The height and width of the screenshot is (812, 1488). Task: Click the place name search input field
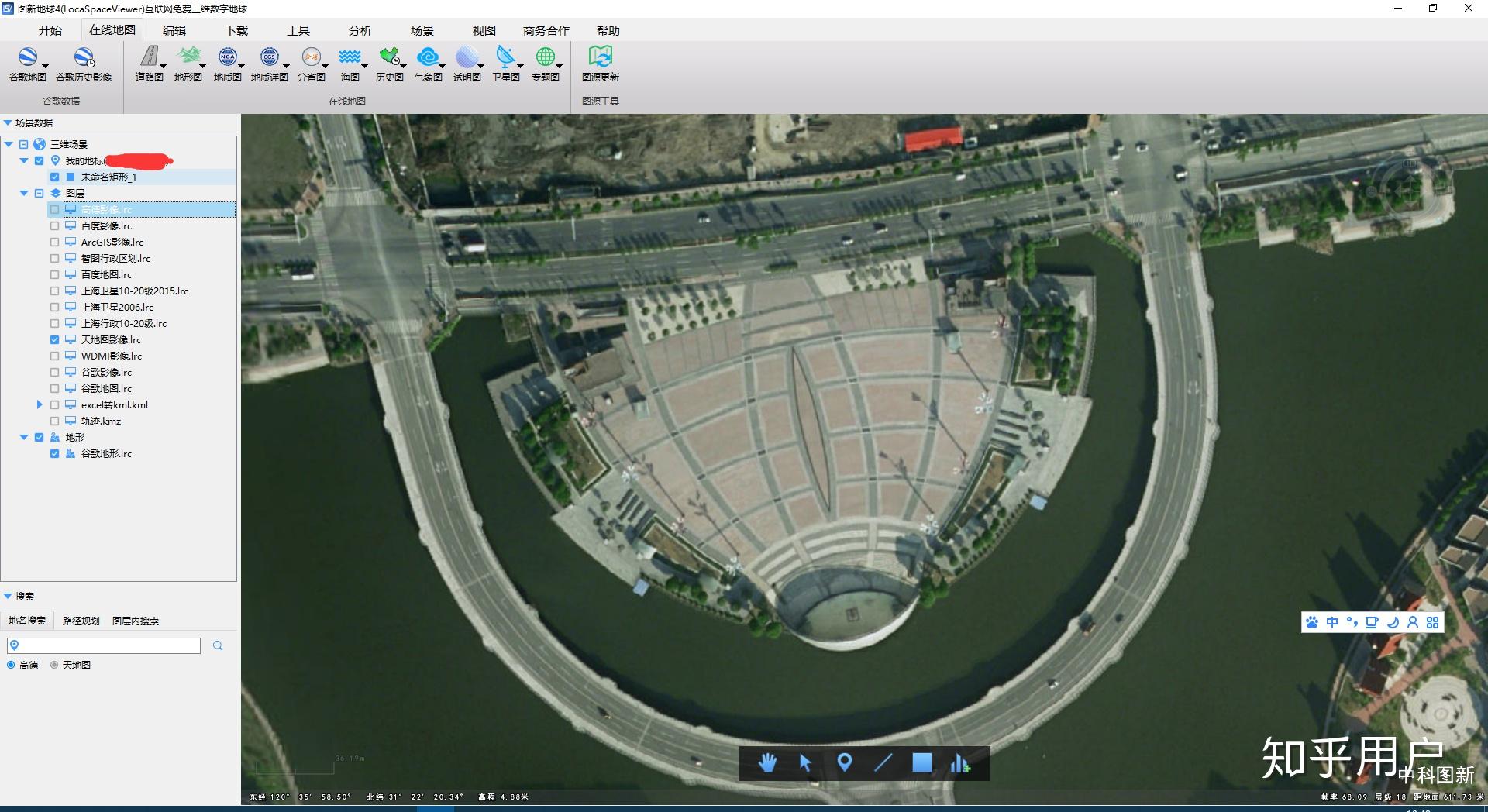pos(104,645)
